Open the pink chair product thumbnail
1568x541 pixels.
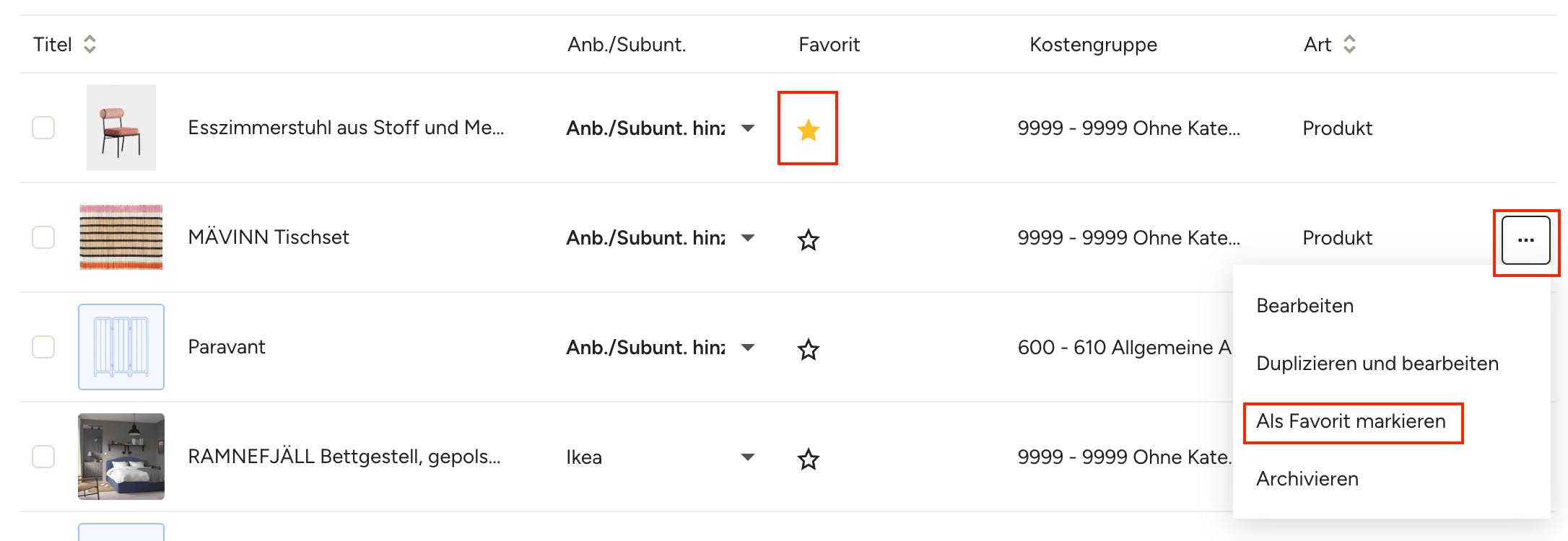(121, 128)
